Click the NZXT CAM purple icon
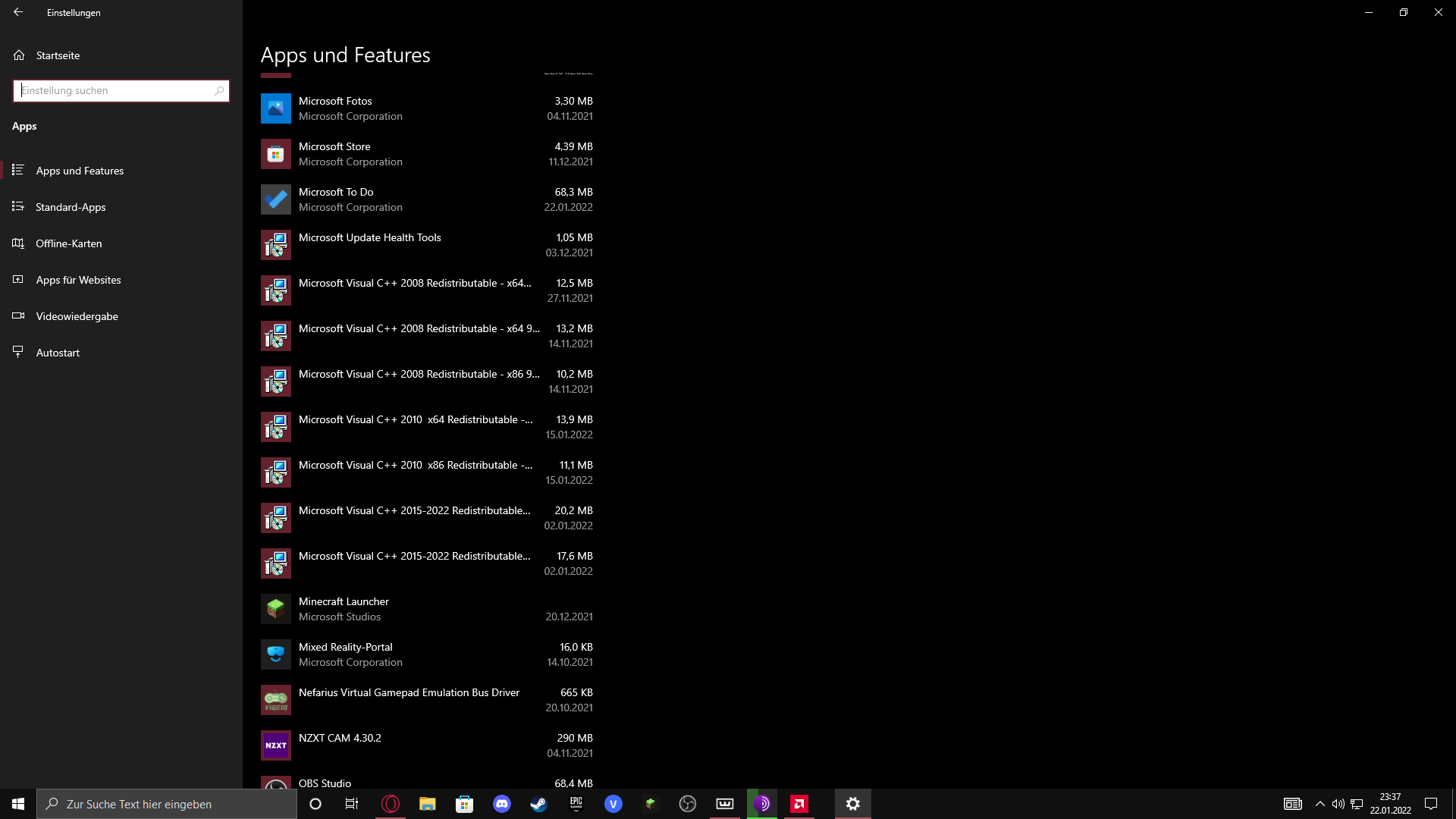The image size is (1456, 819). coord(275,745)
